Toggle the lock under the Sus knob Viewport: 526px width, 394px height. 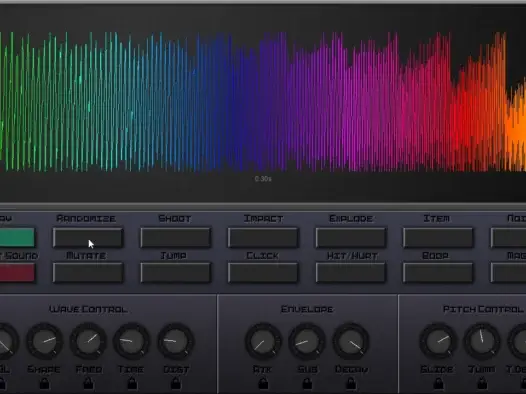tap(307, 383)
